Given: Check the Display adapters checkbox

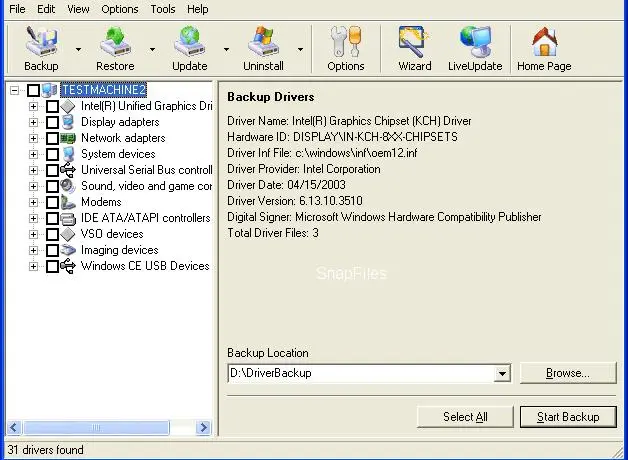Looking at the screenshot, I should 52,122.
